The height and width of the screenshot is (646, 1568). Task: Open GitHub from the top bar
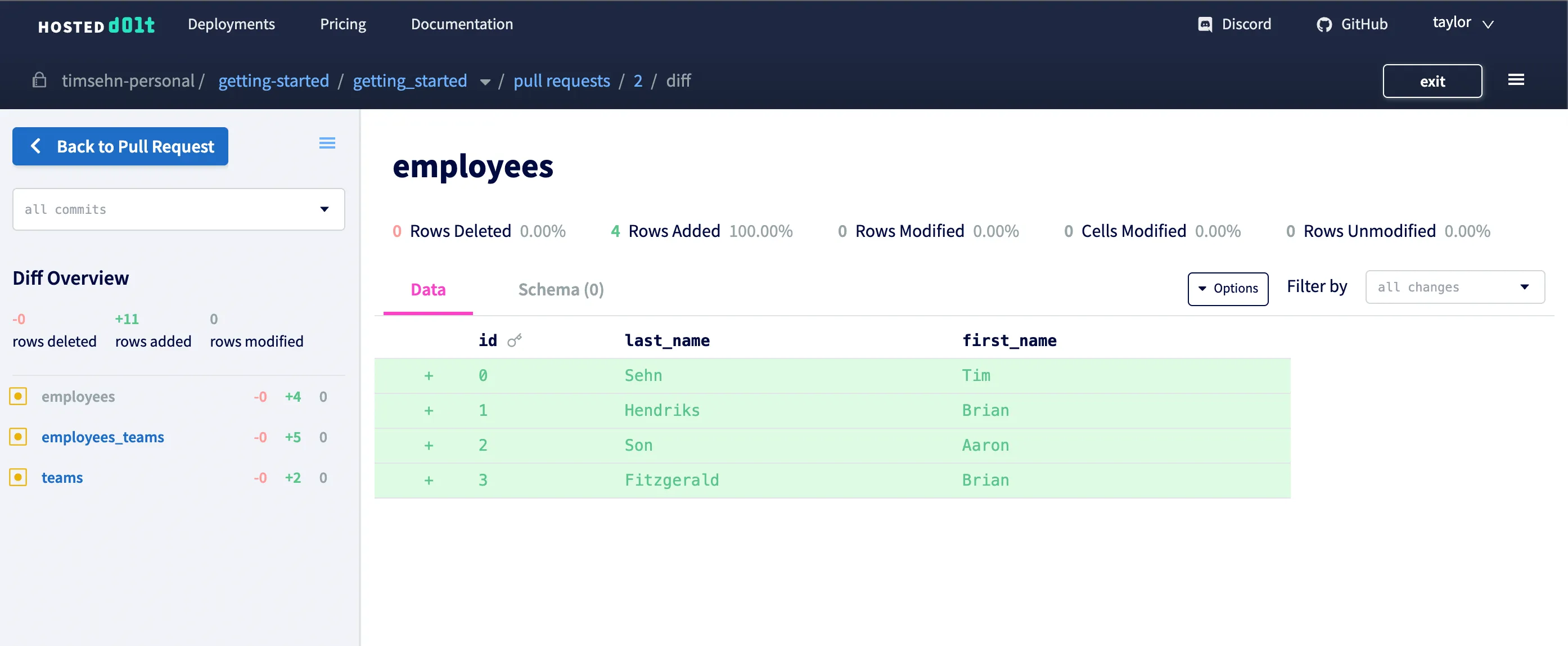(1351, 24)
